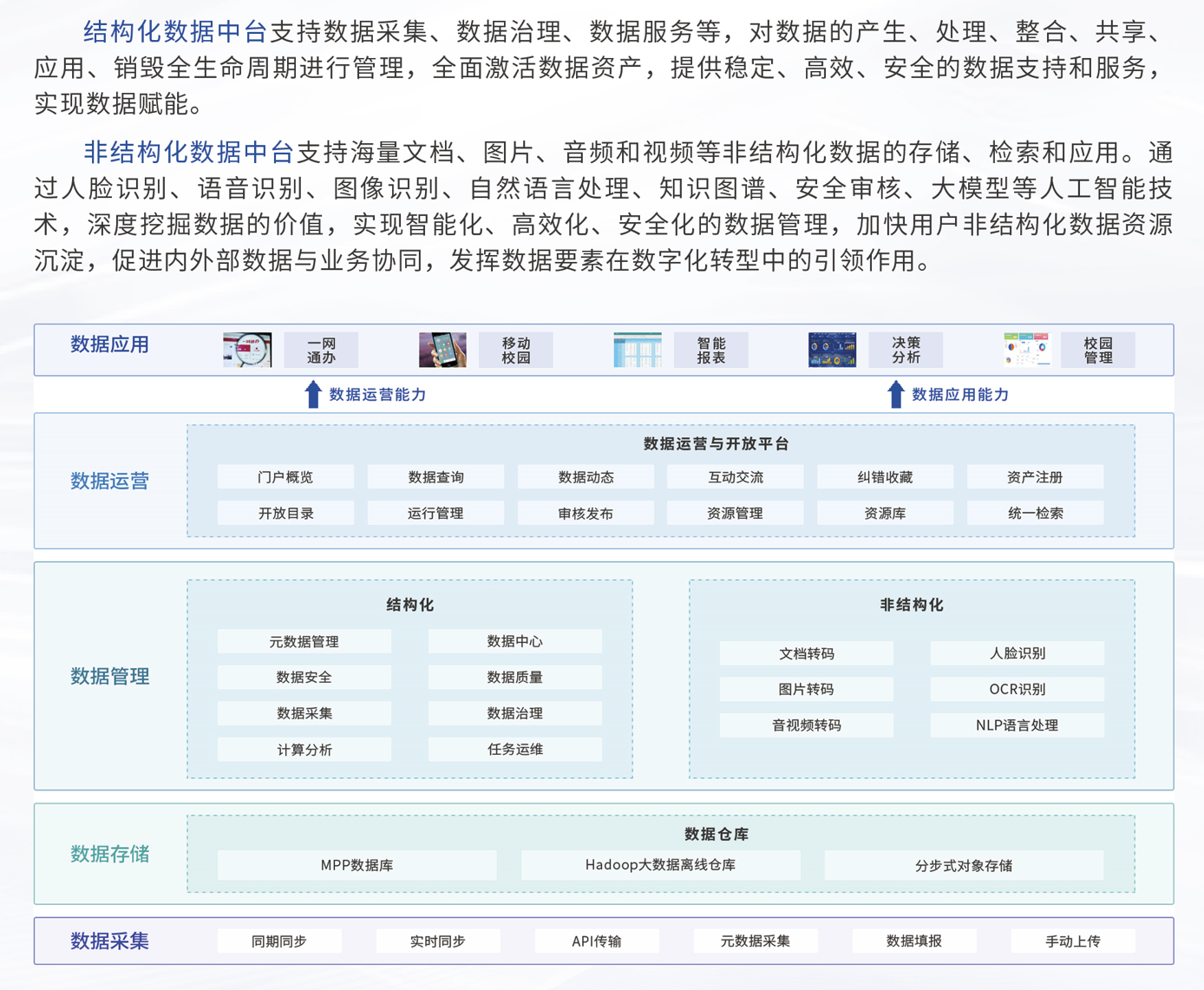Click the 开放目录 box
The width and height of the screenshot is (1204, 990).
coord(285,513)
